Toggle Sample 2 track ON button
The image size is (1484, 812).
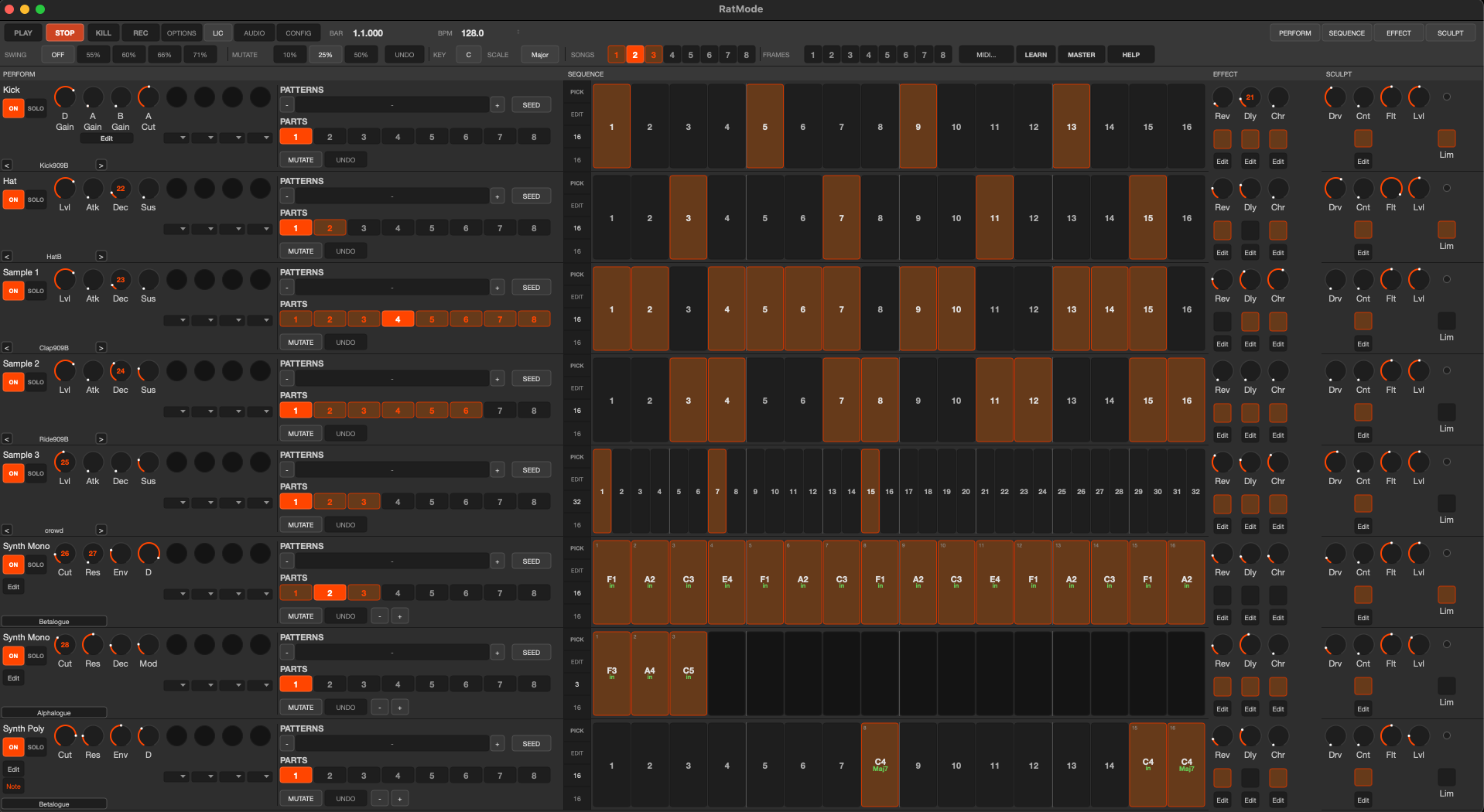13,382
